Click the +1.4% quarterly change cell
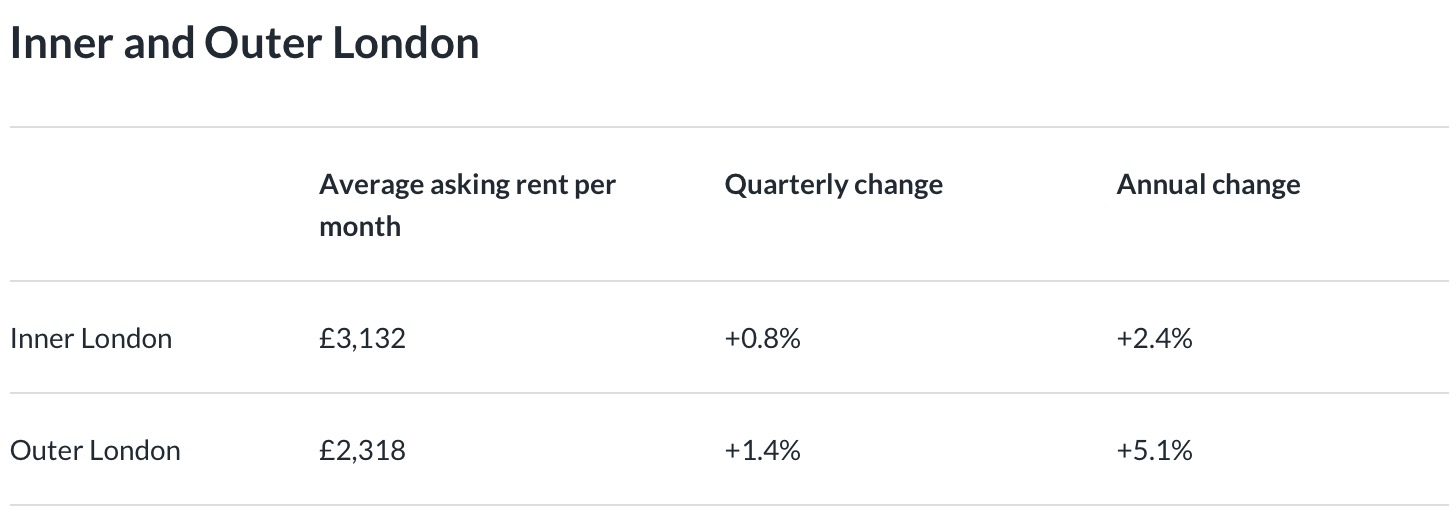The image size is (1456, 528). point(762,451)
